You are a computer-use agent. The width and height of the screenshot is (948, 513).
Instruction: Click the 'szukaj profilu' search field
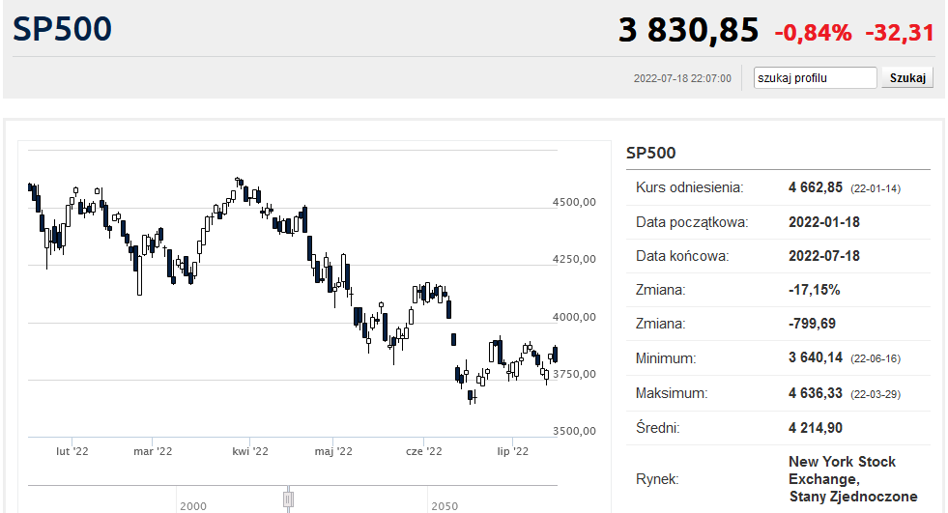(814, 78)
